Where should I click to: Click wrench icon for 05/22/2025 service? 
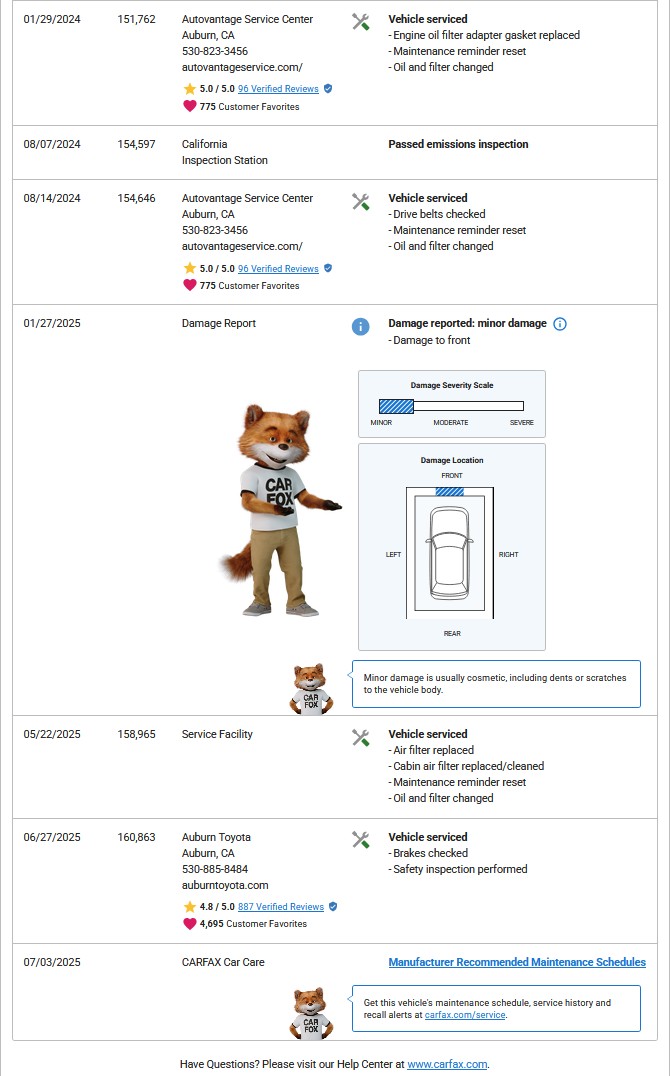pyautogui.click(x=361, y=738)
